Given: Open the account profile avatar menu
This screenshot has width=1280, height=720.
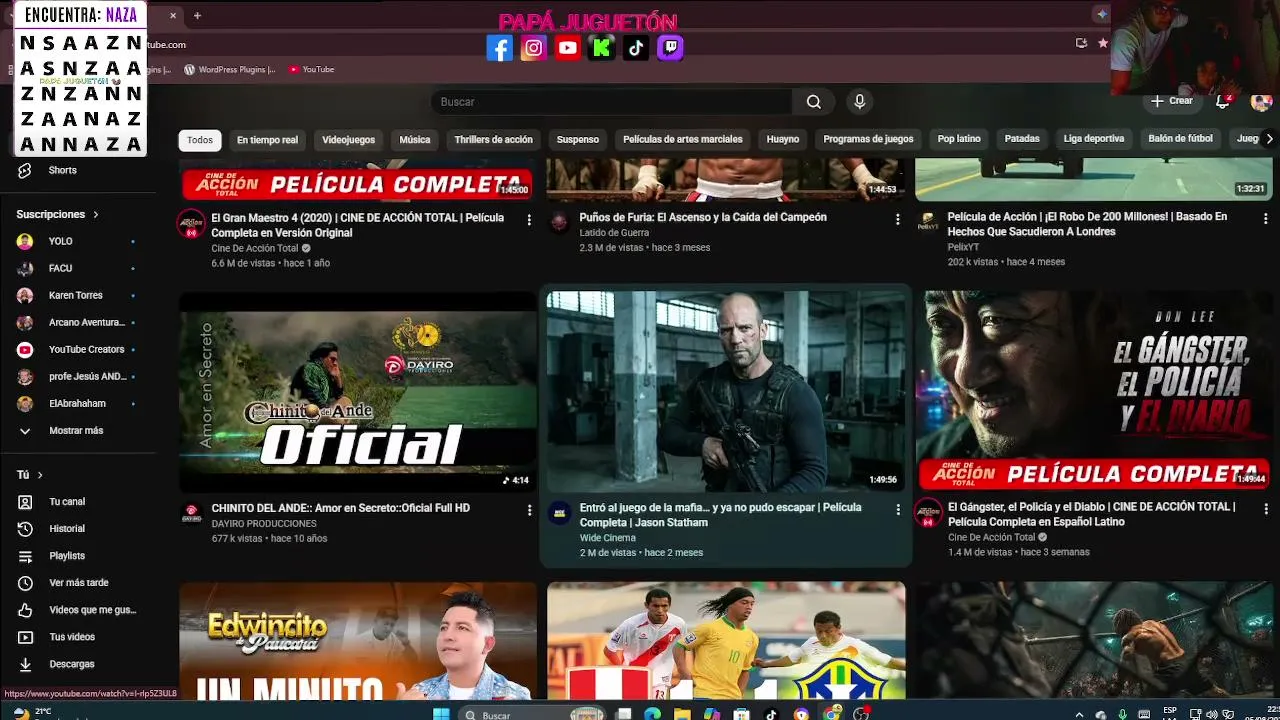Looking at the screenshot, I should (x=1261, y=102).
